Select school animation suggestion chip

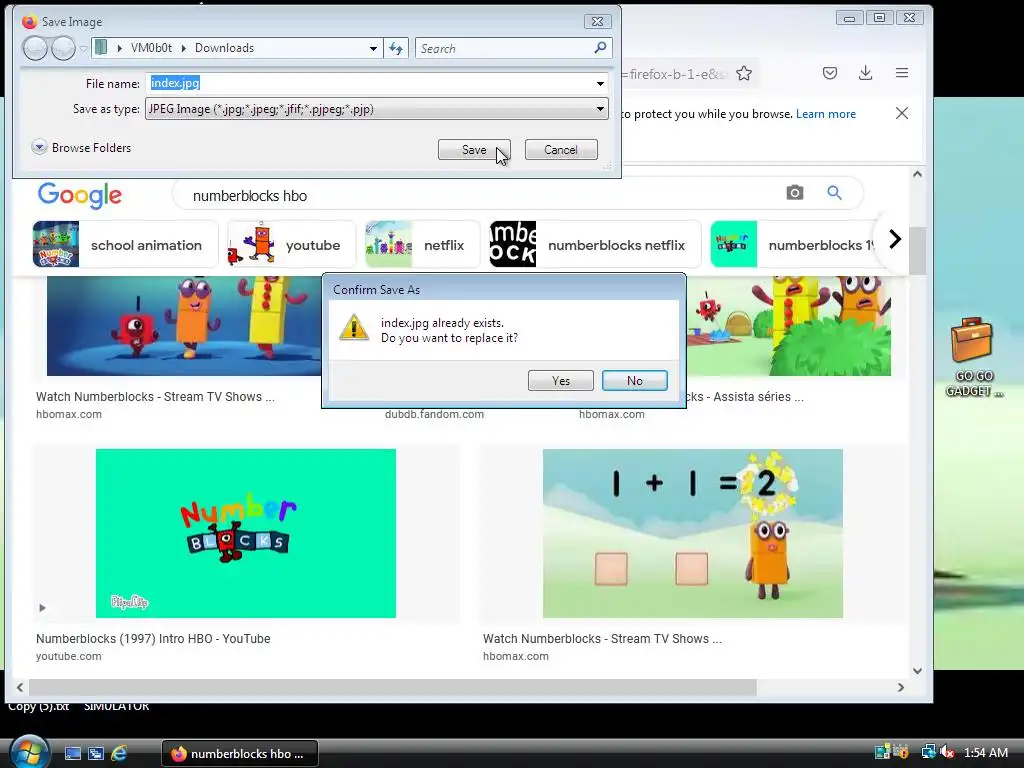click(x=125, y=245)
